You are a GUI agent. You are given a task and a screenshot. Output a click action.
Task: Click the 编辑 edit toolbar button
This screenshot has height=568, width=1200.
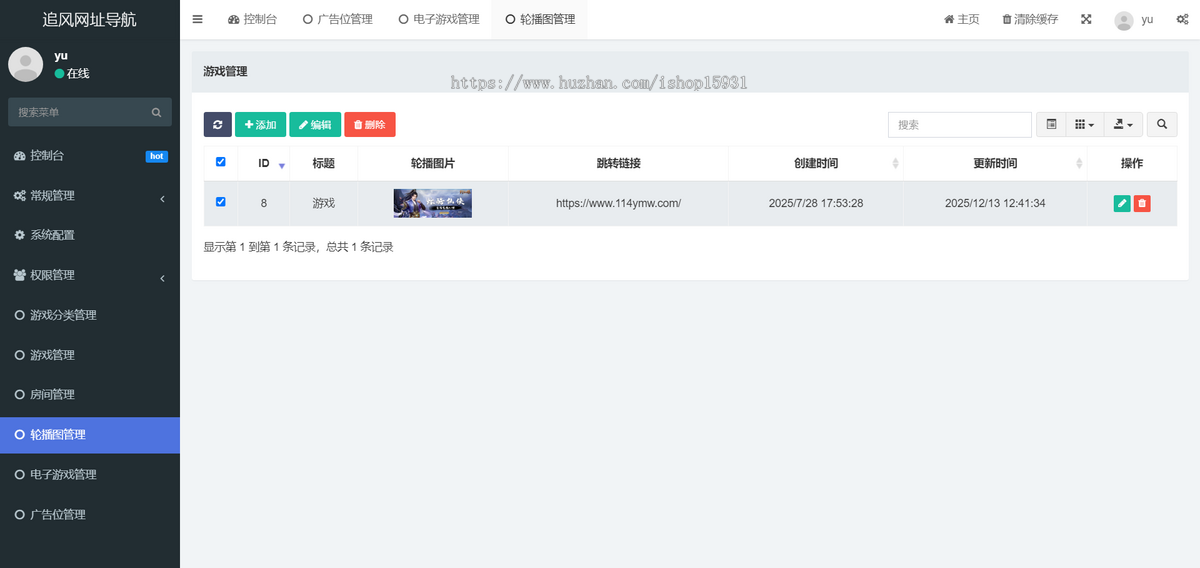pyautogui.click(x=315, y=124)
